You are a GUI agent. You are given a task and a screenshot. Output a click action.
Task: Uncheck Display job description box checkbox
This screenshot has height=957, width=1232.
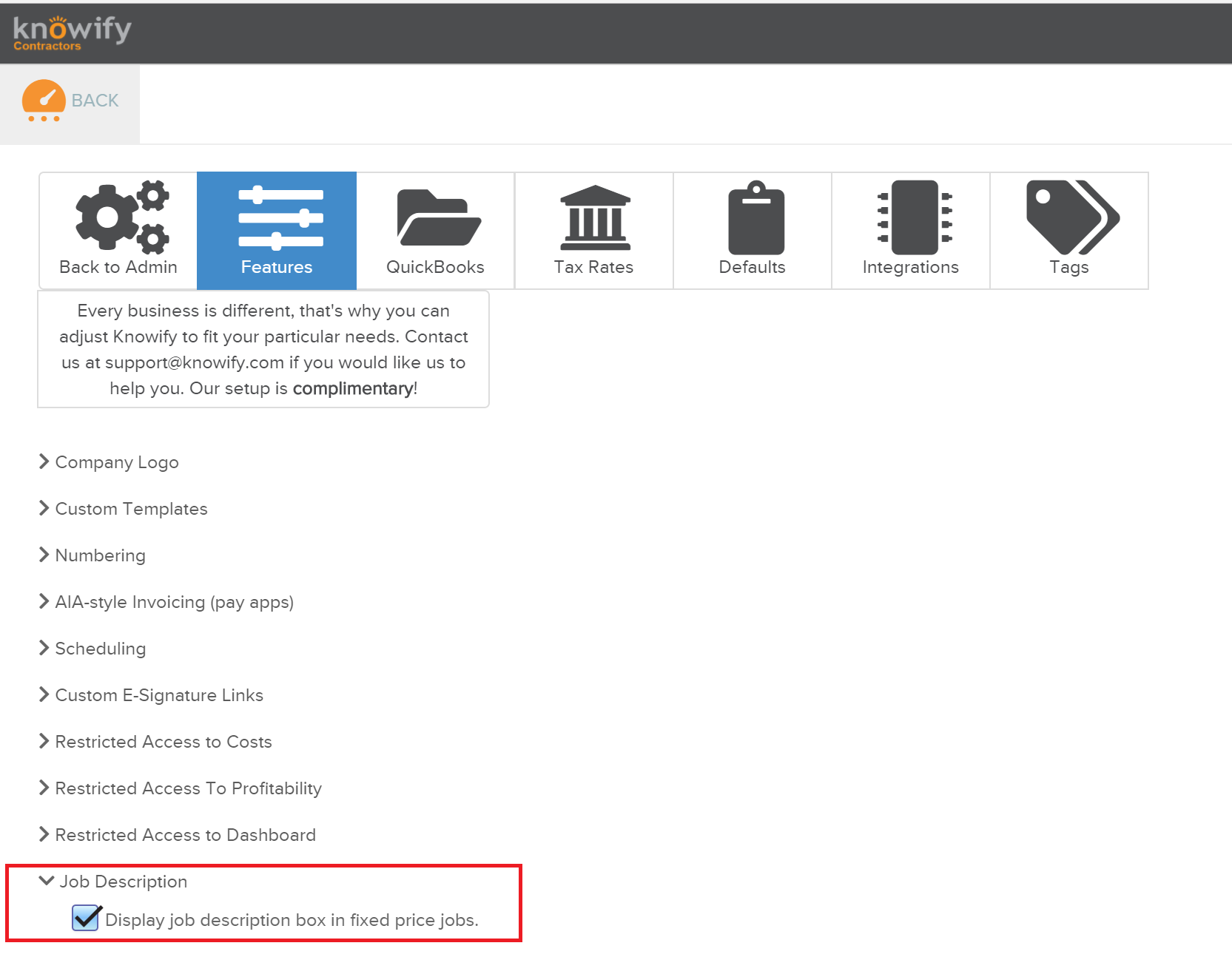86,918
